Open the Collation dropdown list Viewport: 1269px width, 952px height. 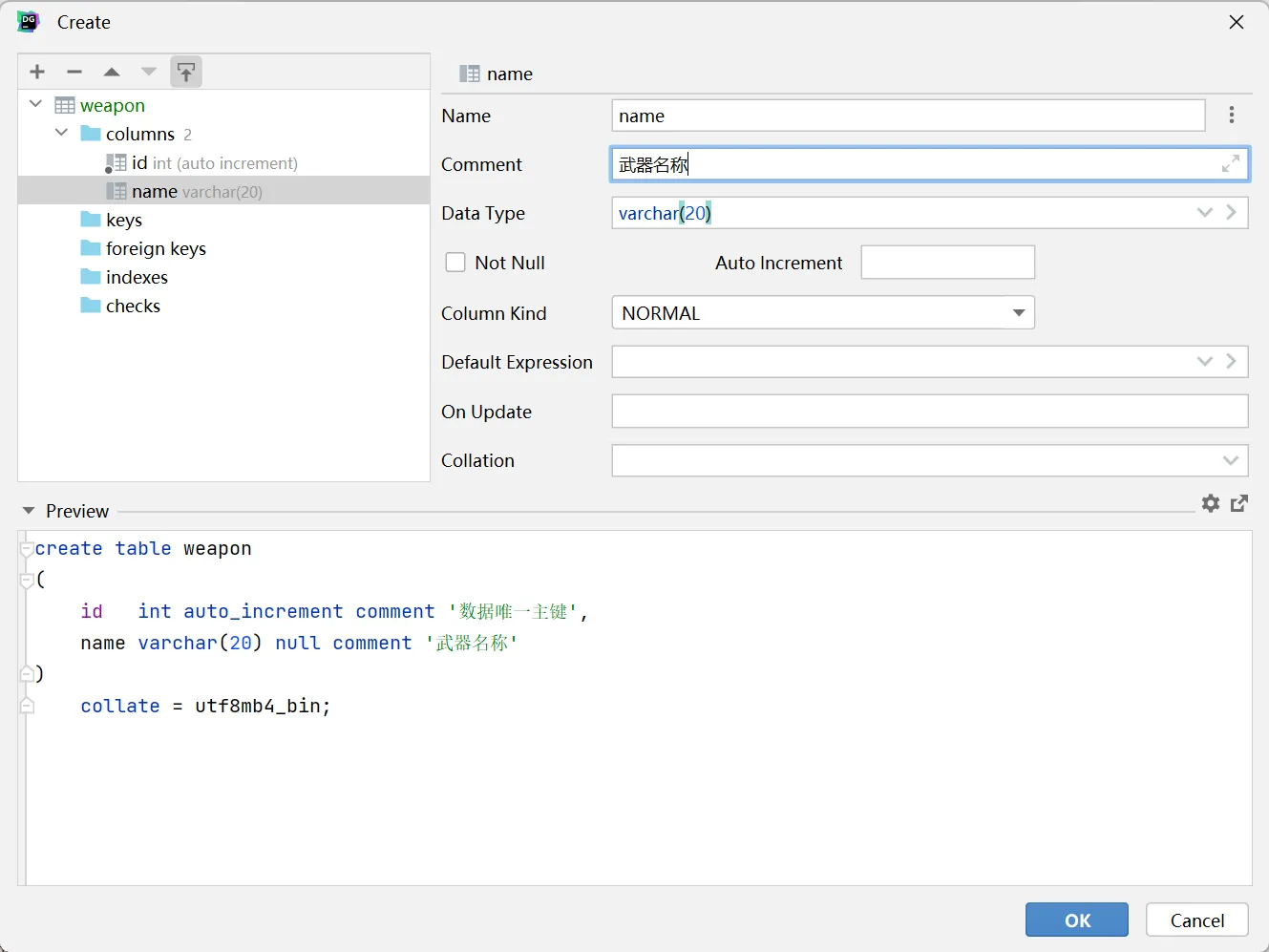click(1230, 460)
